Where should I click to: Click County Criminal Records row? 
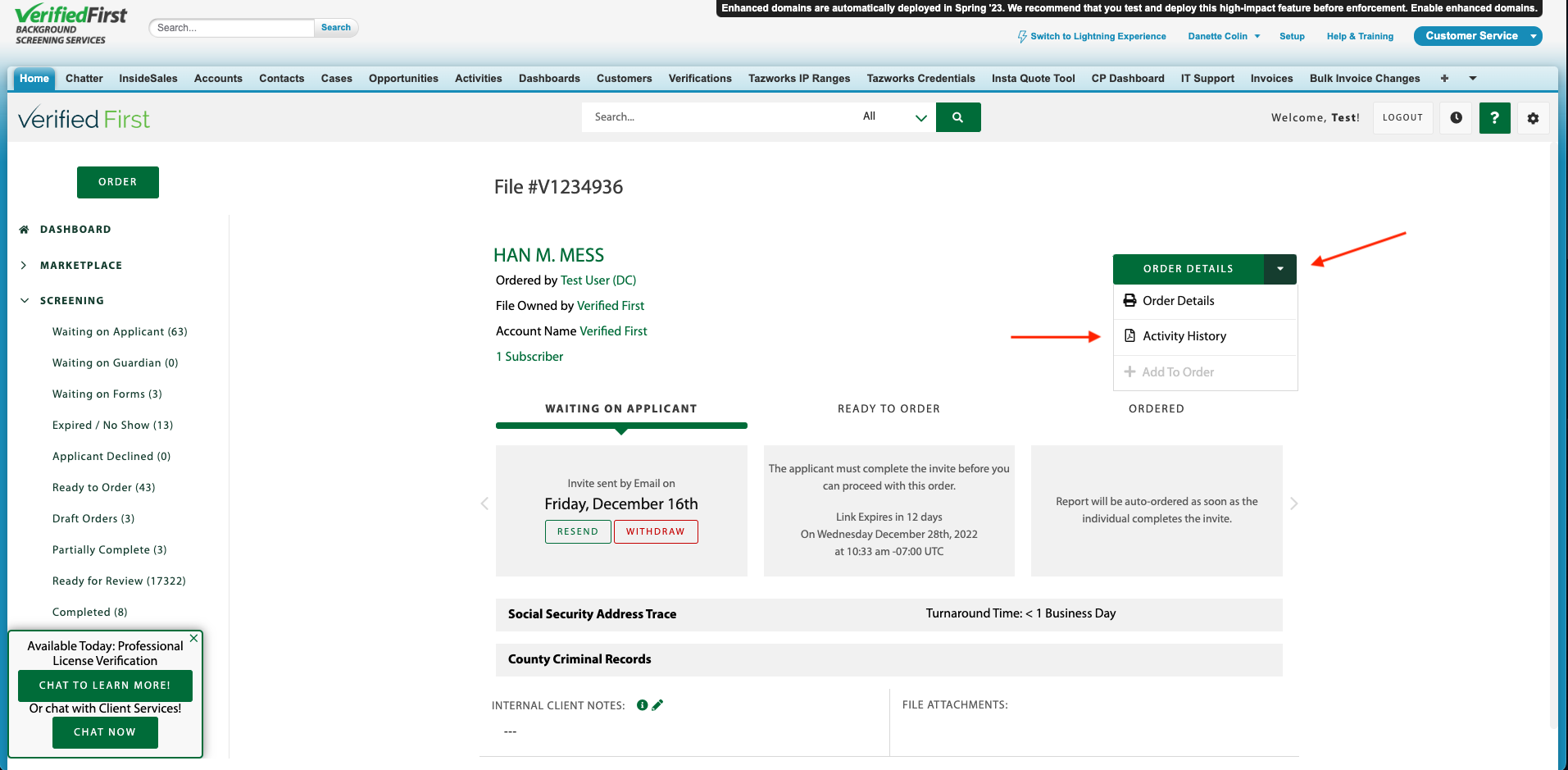coord(889,659)
